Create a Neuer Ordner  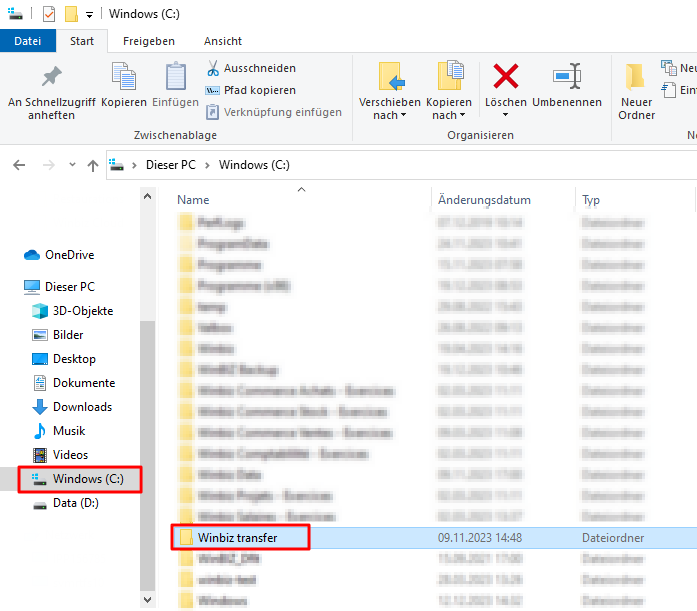point(636,90)
